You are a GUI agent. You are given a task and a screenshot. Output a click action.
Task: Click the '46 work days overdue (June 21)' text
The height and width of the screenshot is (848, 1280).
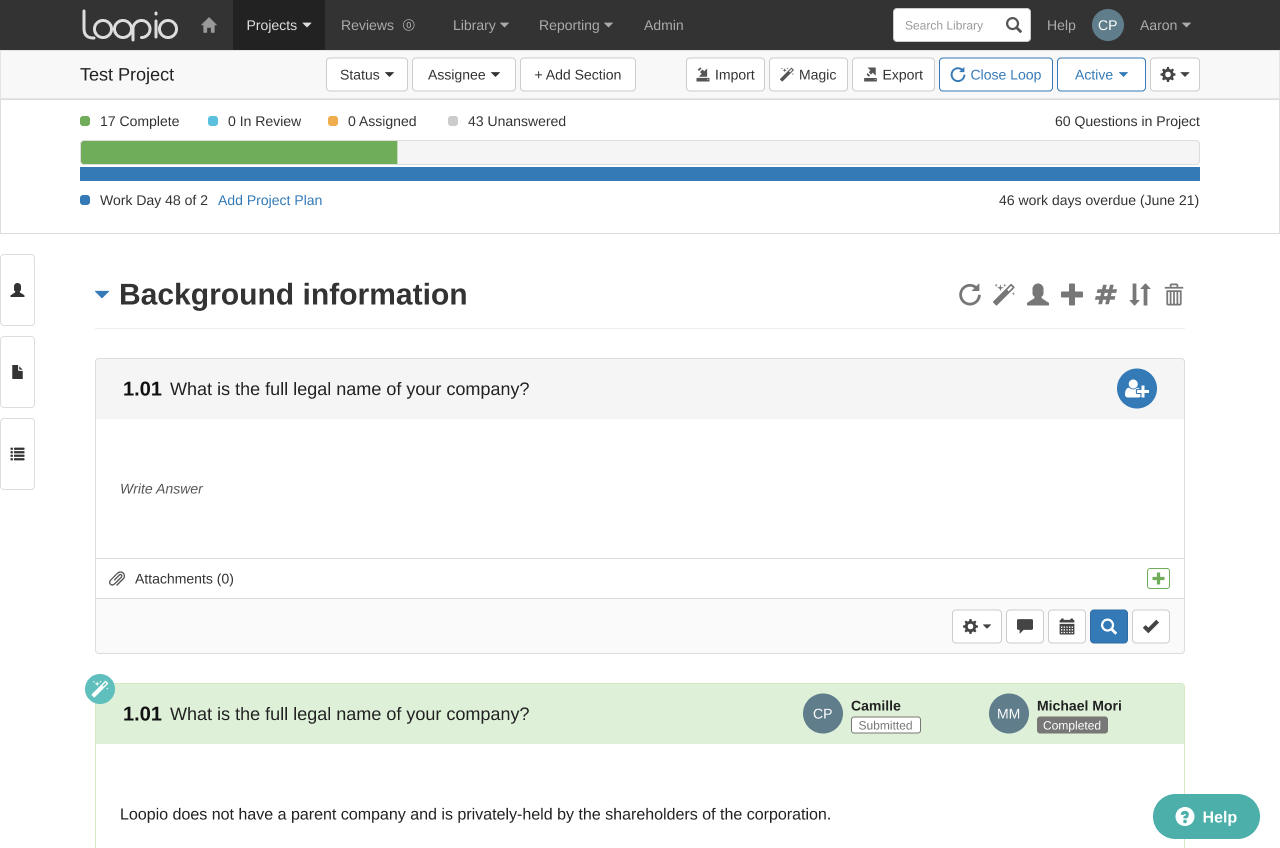[1099, 200]
